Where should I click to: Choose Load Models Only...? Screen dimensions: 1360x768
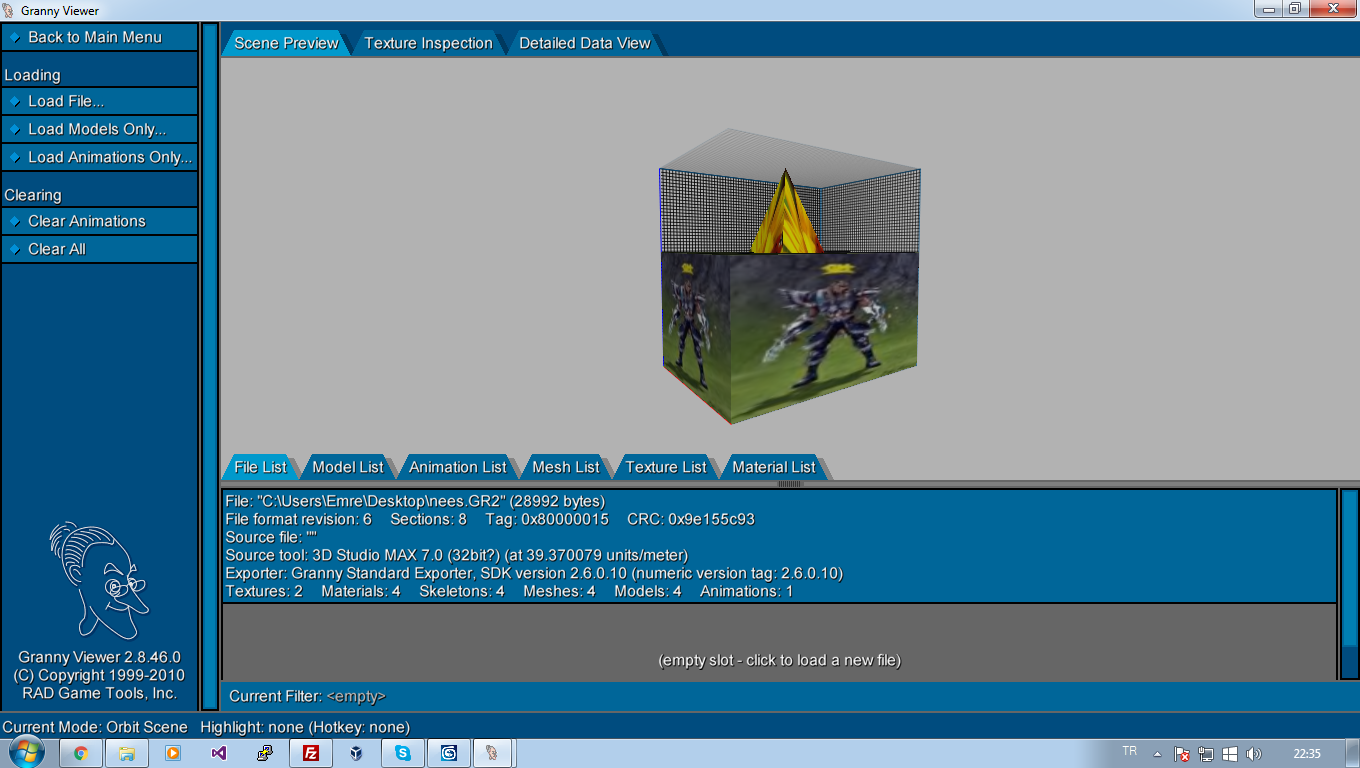(99, 129)
